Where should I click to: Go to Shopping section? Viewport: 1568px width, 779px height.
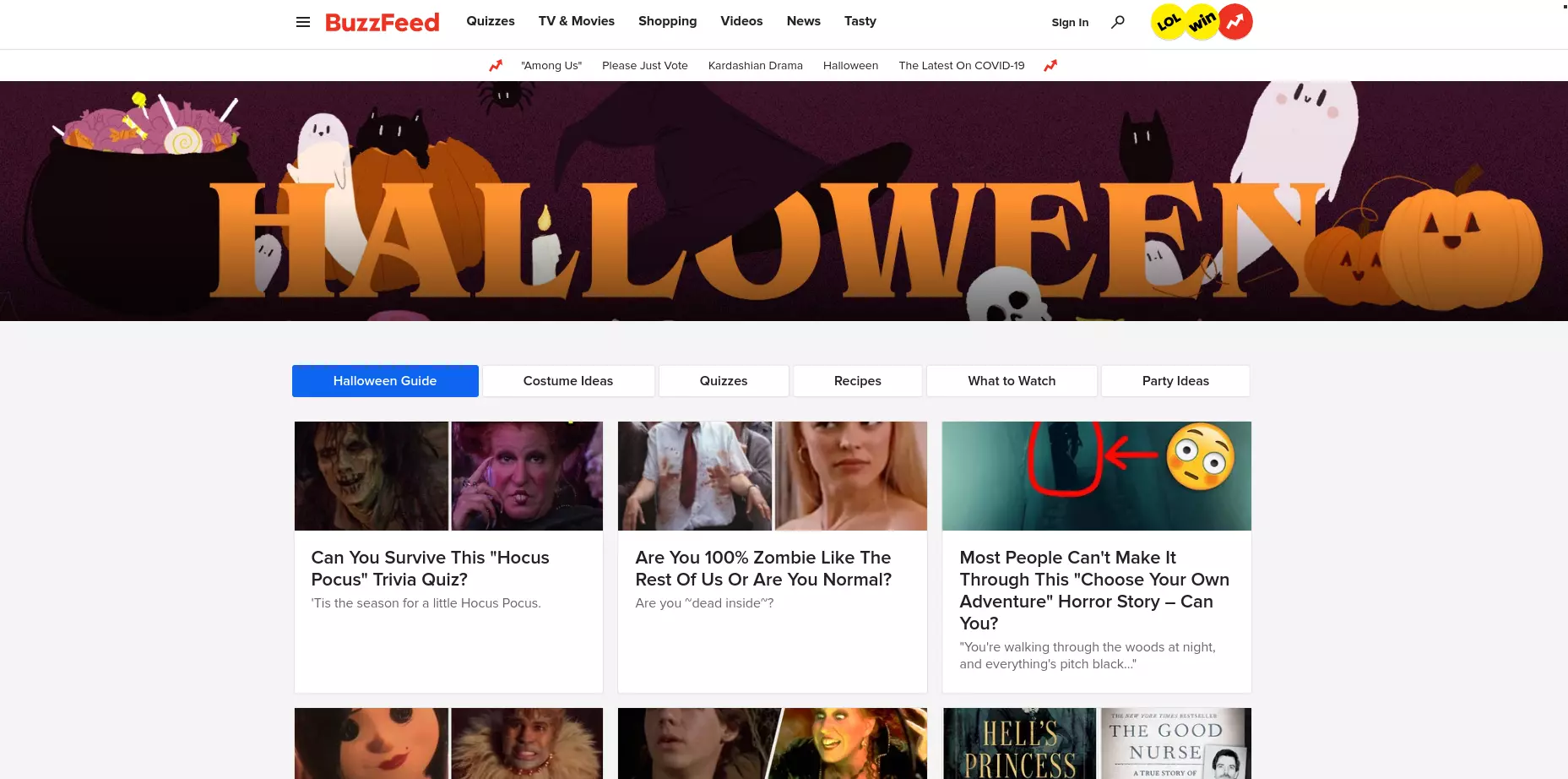coord(667,21)
